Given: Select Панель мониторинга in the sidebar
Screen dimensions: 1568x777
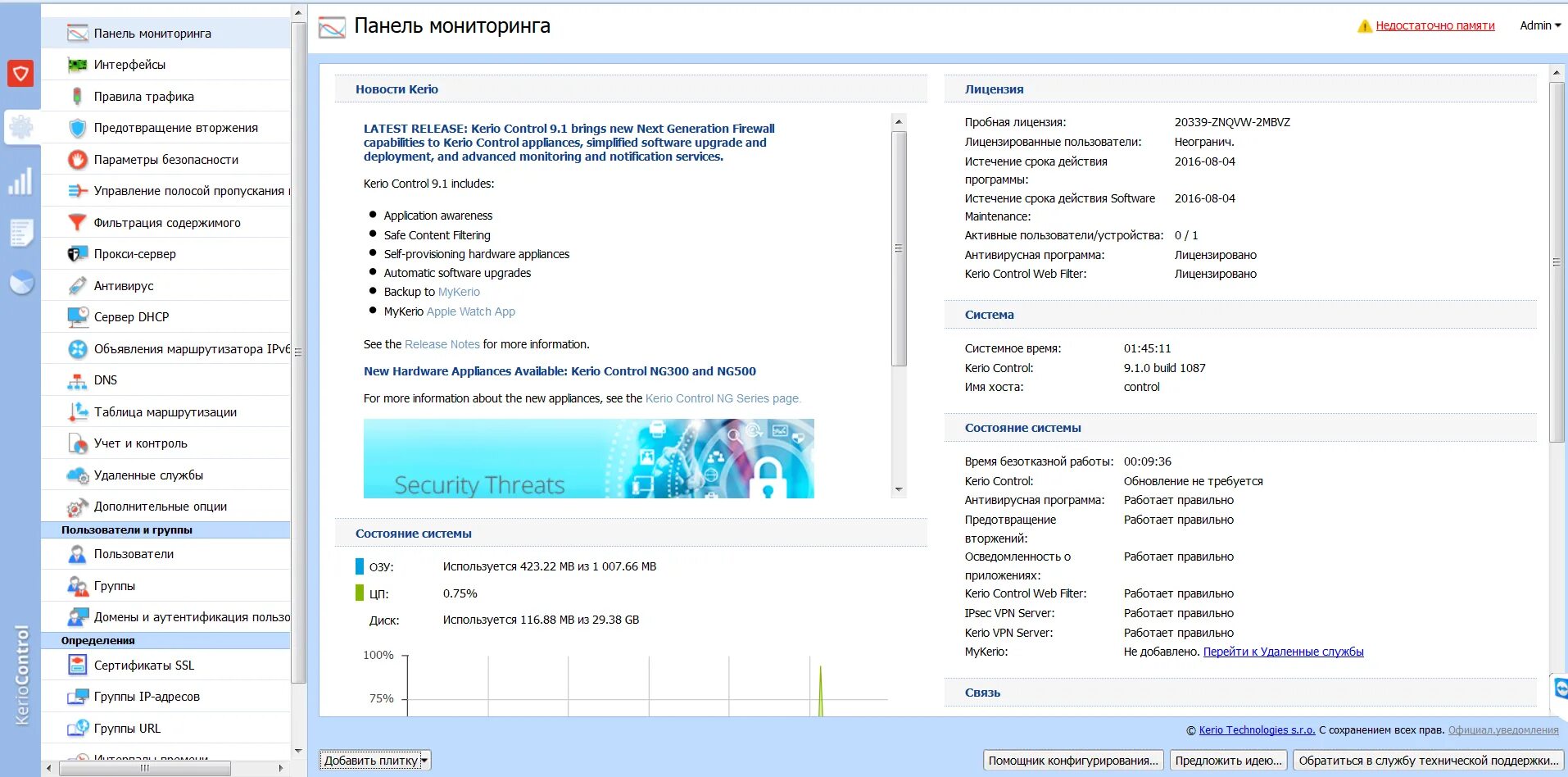Looking at the screenshot, I should 165,34.
